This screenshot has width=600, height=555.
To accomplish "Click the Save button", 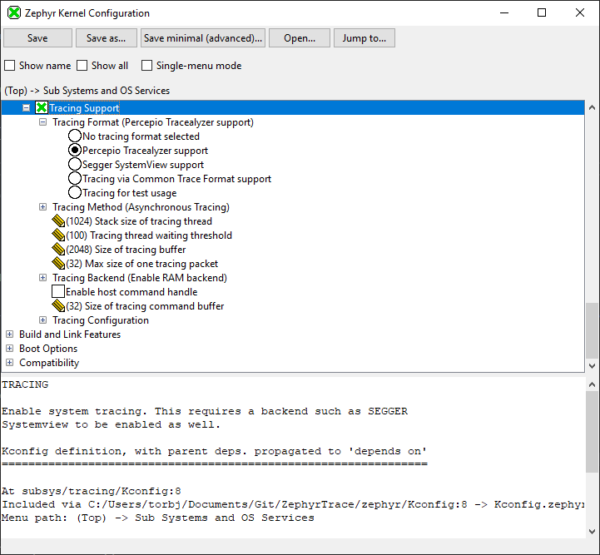I will (38, 38).
